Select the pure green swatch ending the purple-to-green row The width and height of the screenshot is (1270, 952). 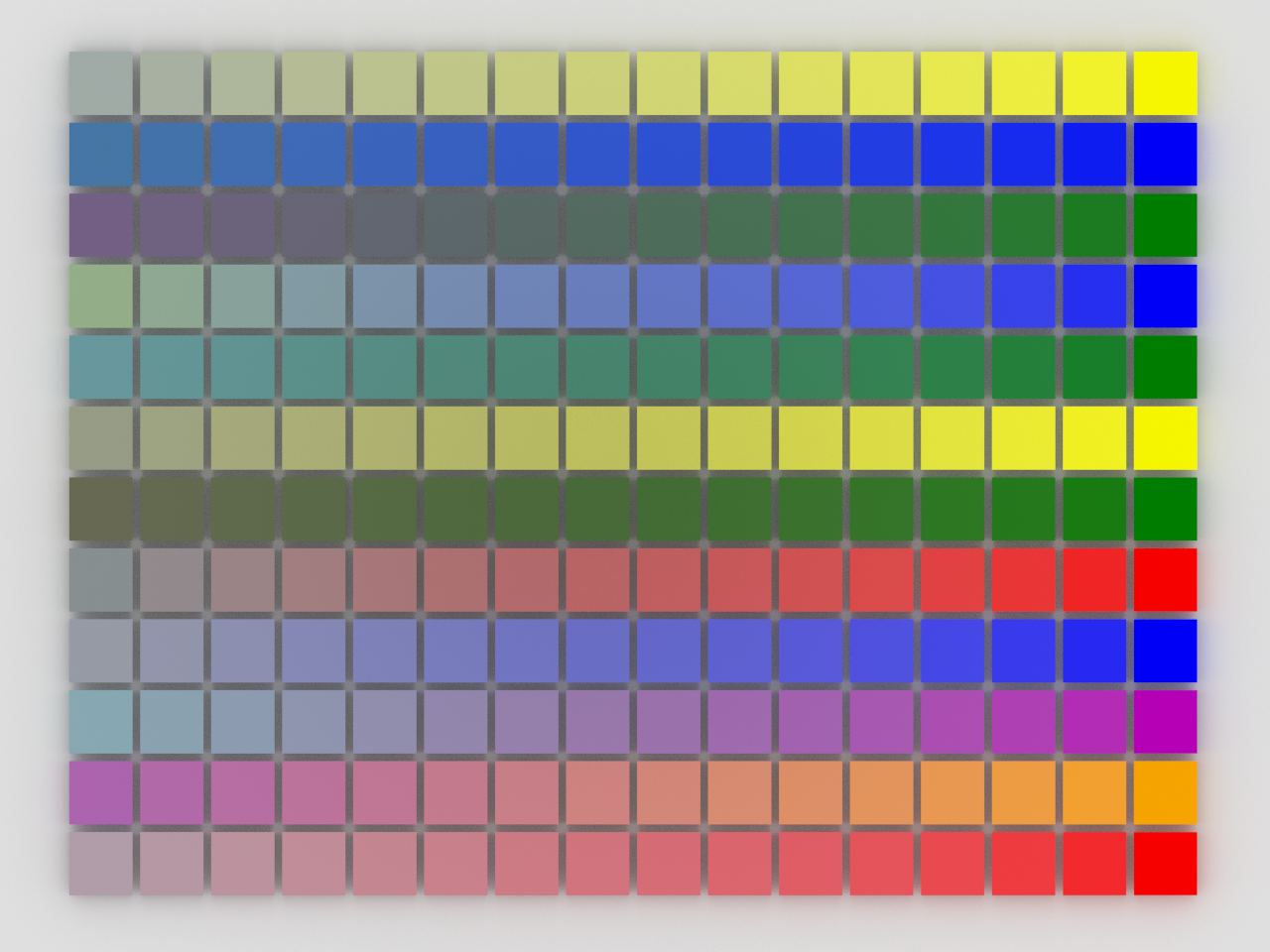coord(1165,225)
